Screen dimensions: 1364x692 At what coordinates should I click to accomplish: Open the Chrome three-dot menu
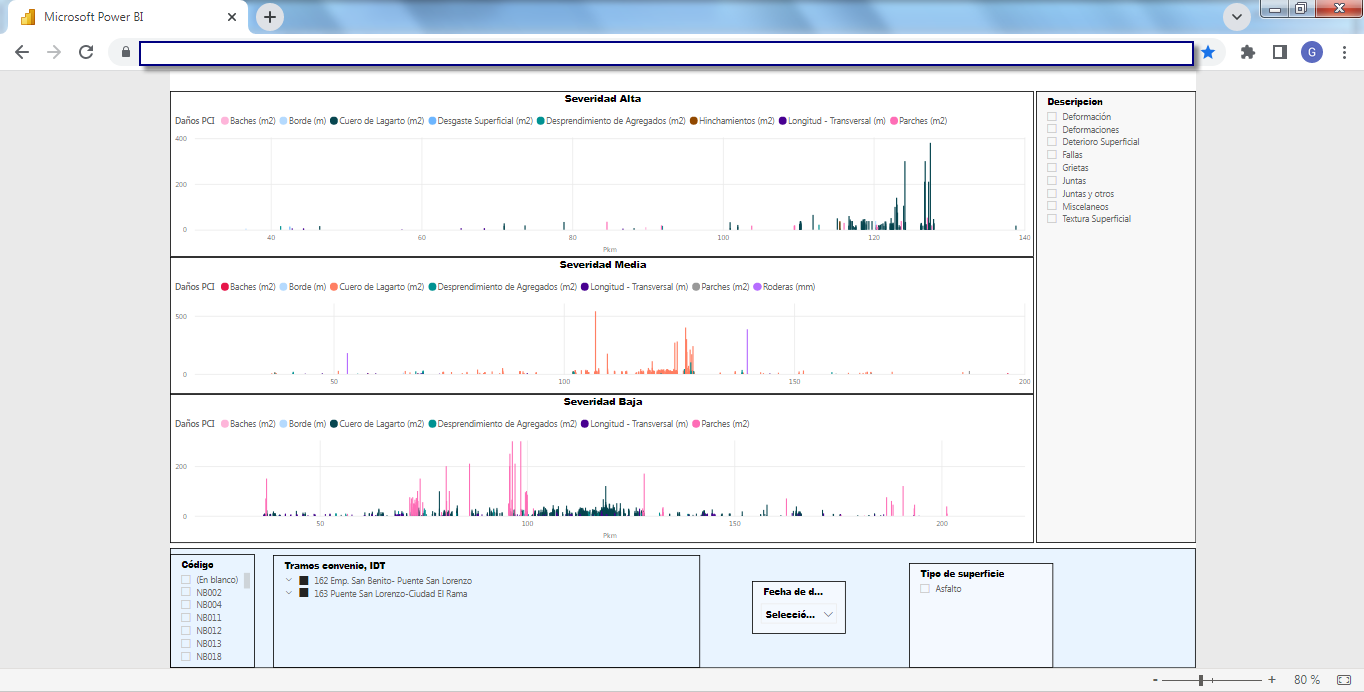click(1342, 52)
